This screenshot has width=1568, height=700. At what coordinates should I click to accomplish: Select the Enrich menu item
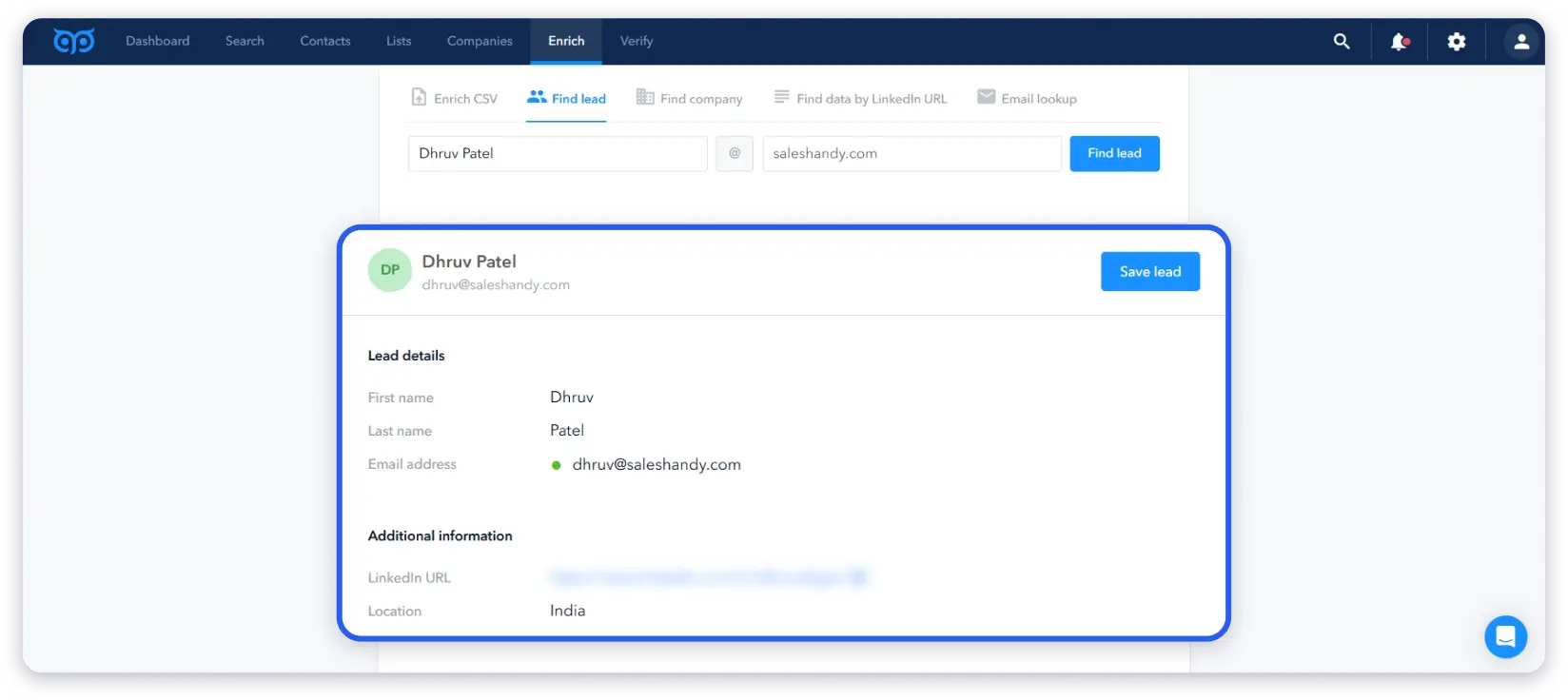coord(566,41)
